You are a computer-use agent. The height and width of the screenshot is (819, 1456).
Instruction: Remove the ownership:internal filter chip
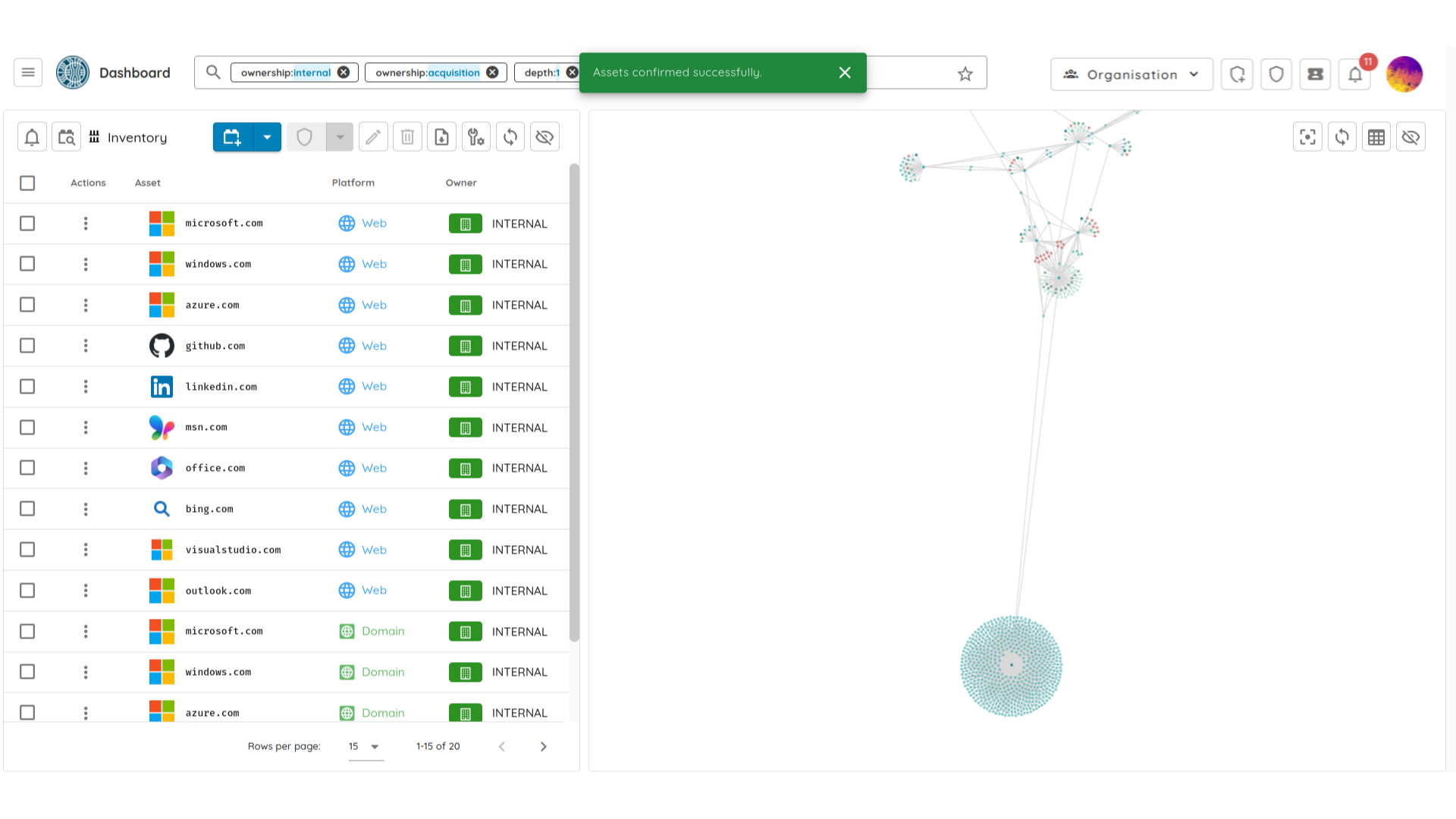pyautogui.click(x=344, y=72)
